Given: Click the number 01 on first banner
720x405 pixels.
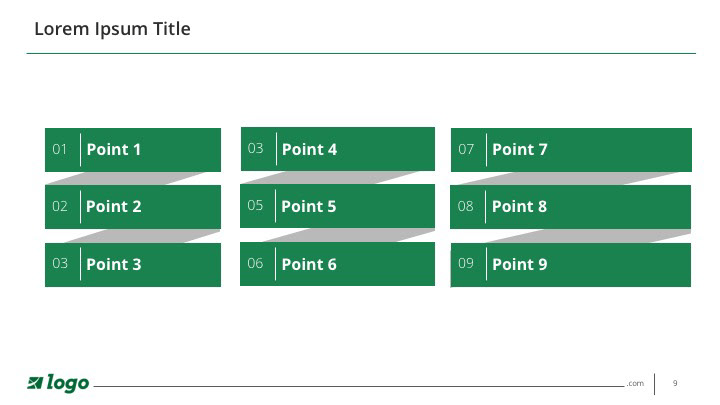Looking at the screenshot, I should pos(60,149).
